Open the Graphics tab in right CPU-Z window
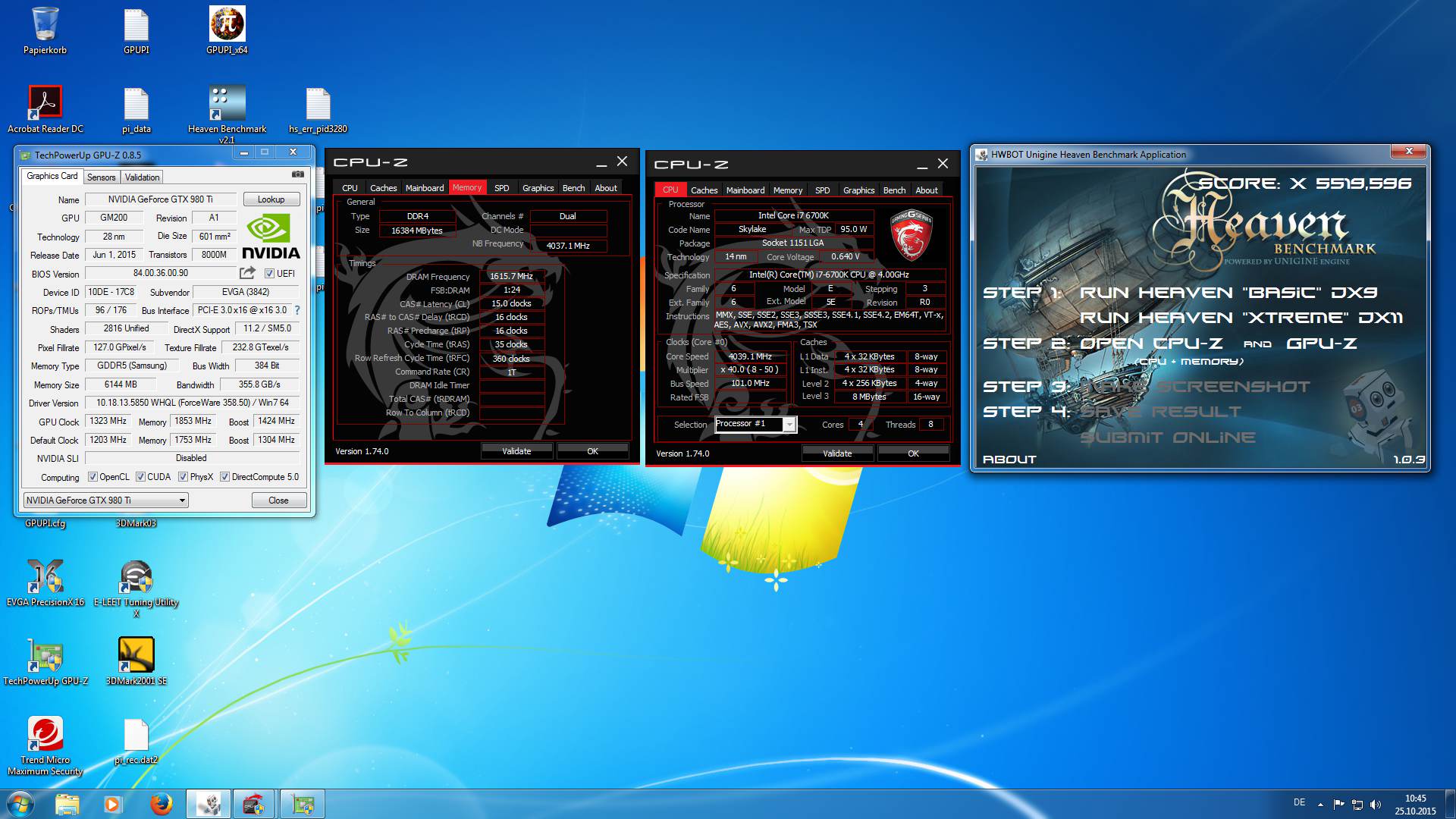 pyautogui.click(x=858, y=190)
